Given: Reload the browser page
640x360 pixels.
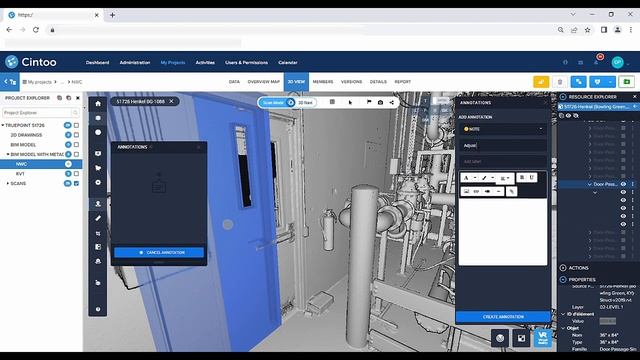Looking at the screenshot, I should 36,30.
